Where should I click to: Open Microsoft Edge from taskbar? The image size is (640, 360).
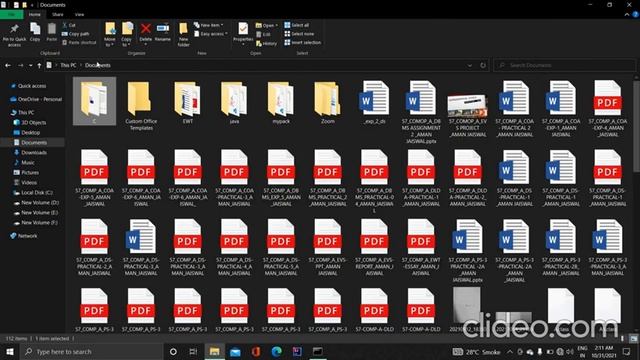point(276,351)
